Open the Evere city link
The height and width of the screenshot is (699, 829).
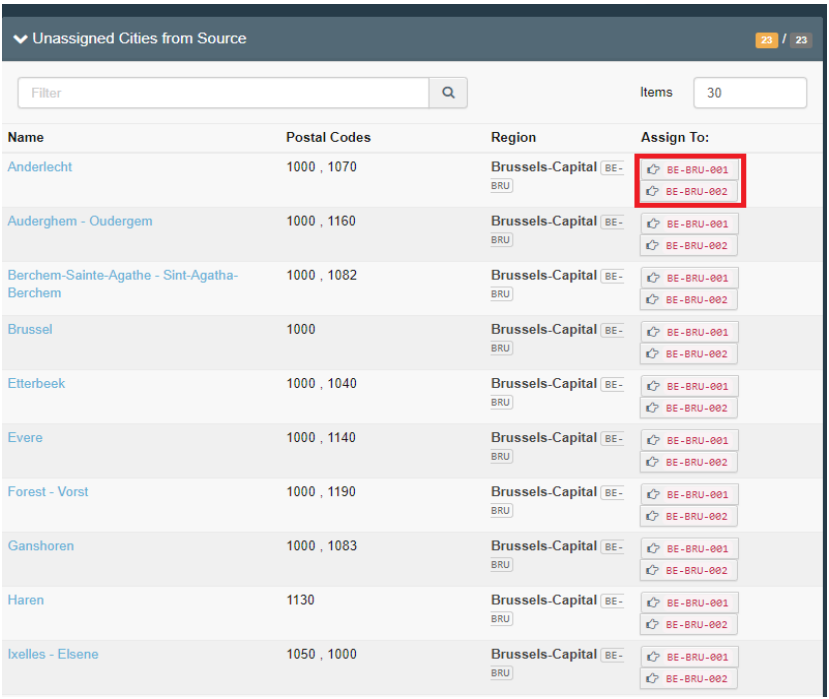coord(25,438)
